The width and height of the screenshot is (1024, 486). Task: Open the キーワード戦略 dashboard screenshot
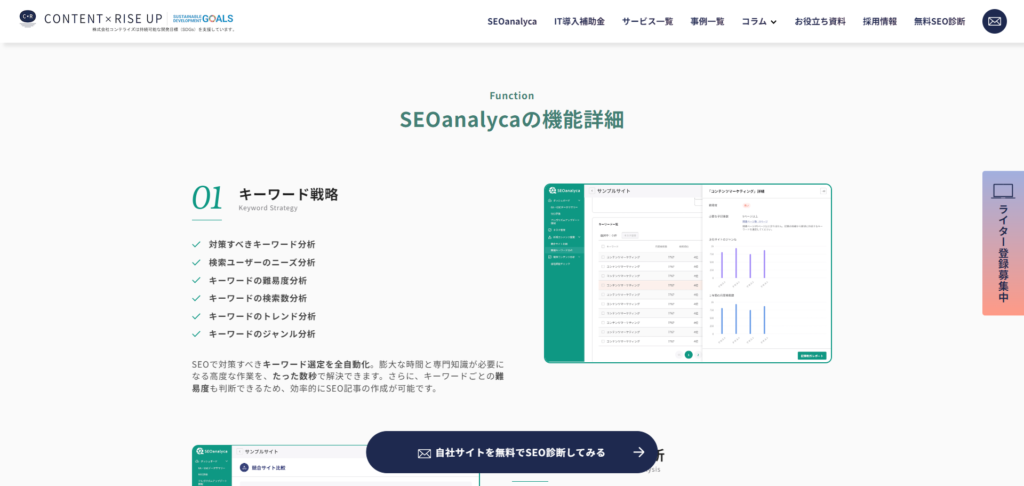[x=688, y=273]
